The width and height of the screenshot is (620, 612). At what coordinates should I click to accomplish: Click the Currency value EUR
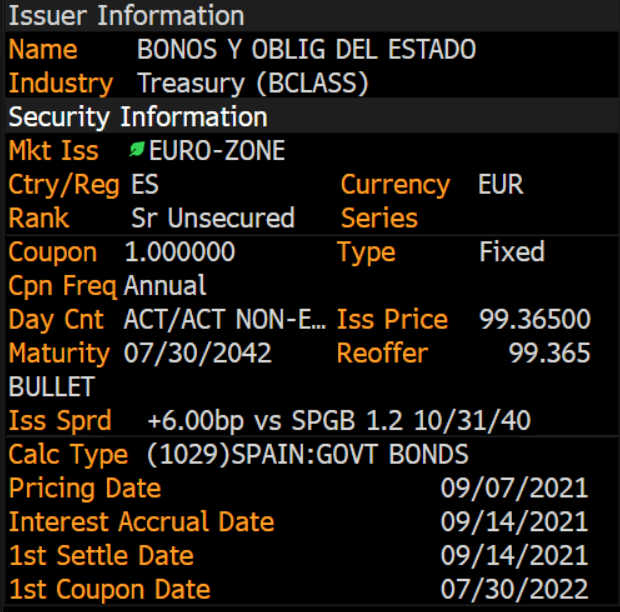(x=501, y=184)
